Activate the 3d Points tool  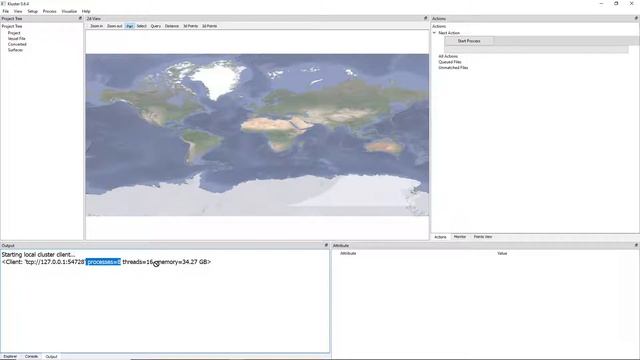[191, 26]
